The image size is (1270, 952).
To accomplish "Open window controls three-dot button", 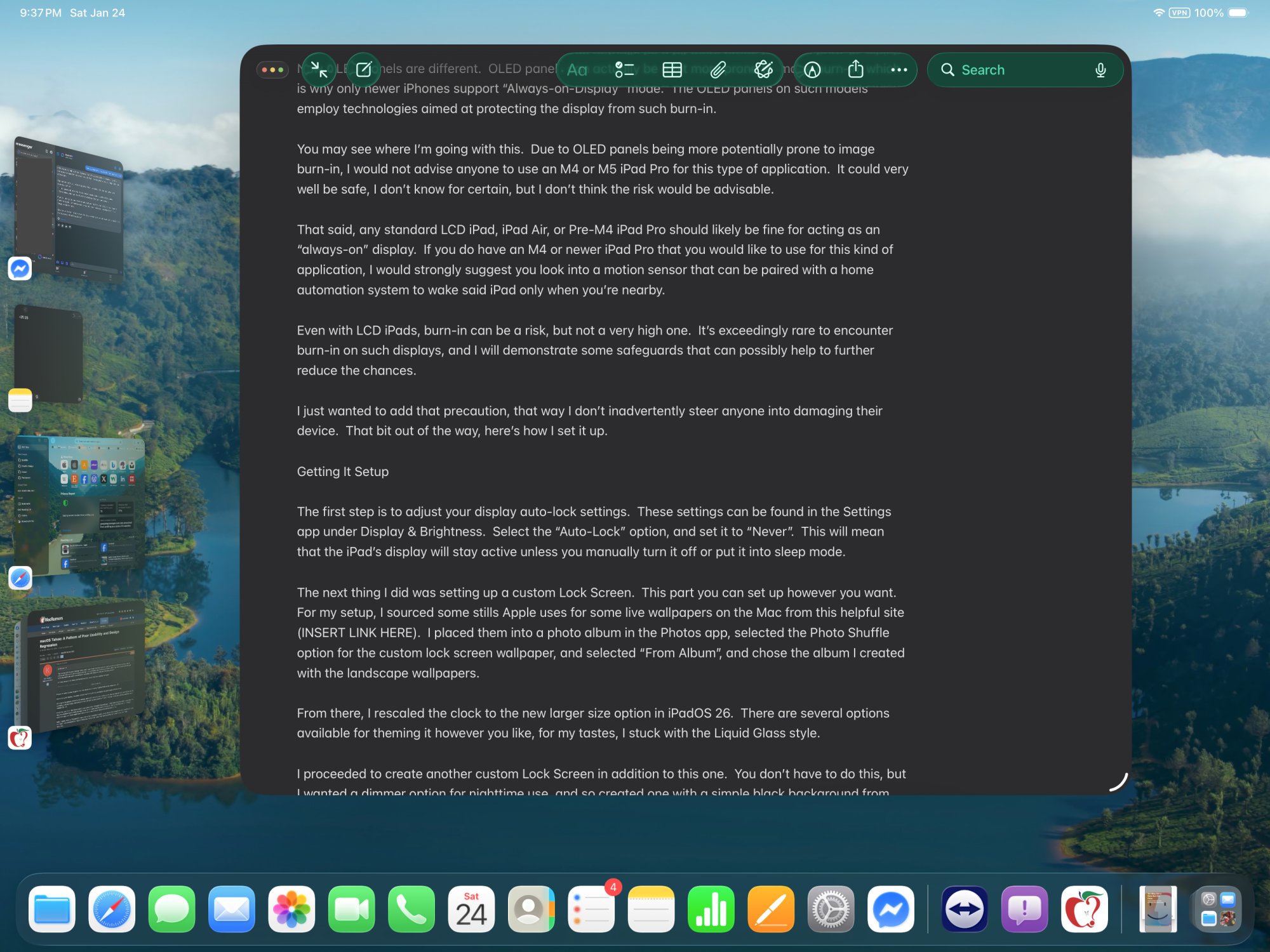I will [x=272, y=70].
